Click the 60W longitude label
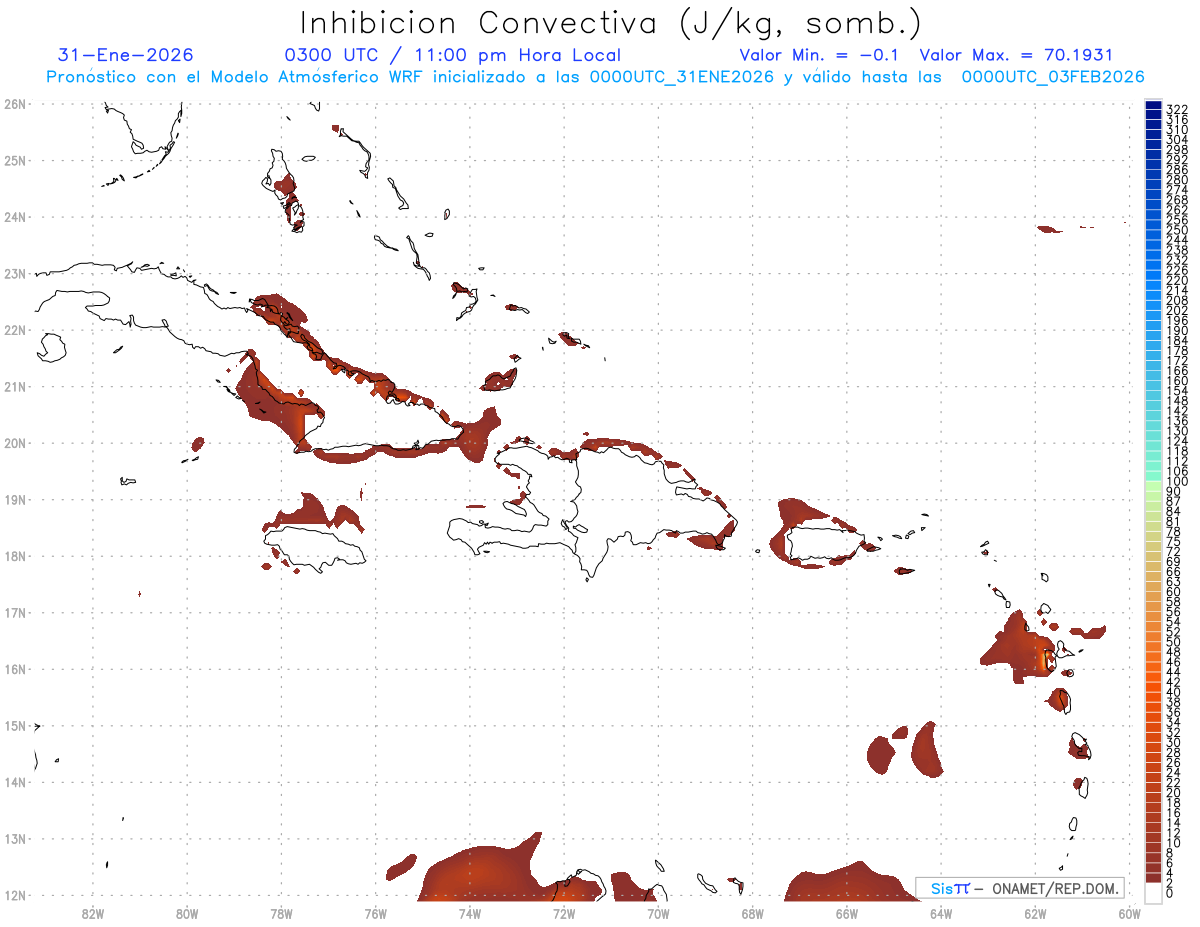1200x927 pixels. tap(1129, 912)
